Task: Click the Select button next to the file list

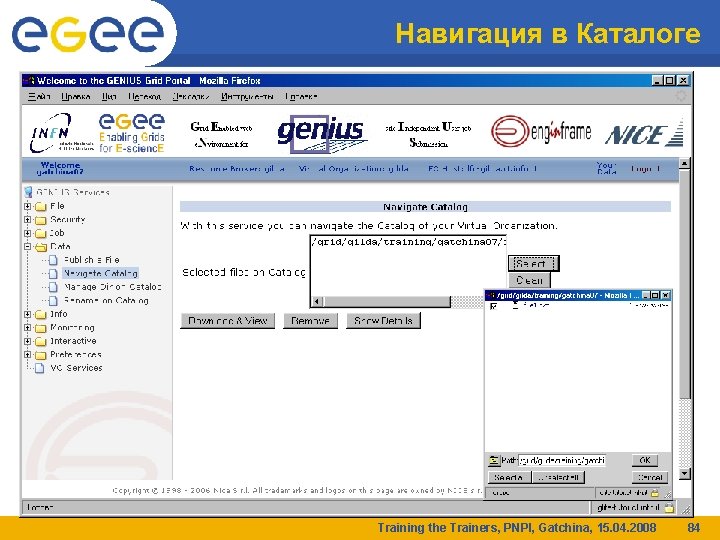Action: coord(534,264)
